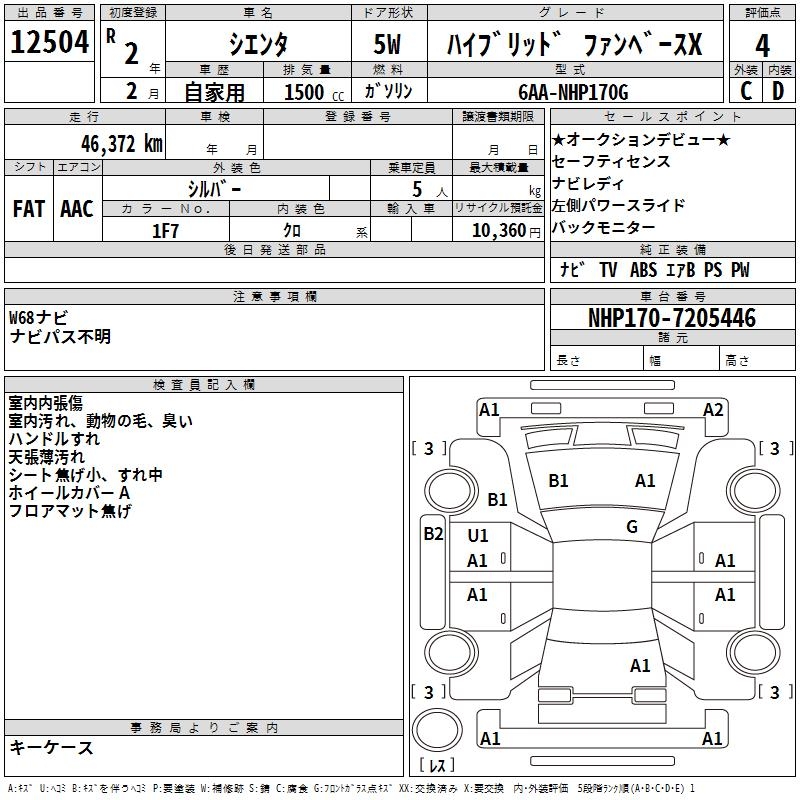Click the air conditioner value AAC

[77, 209]
